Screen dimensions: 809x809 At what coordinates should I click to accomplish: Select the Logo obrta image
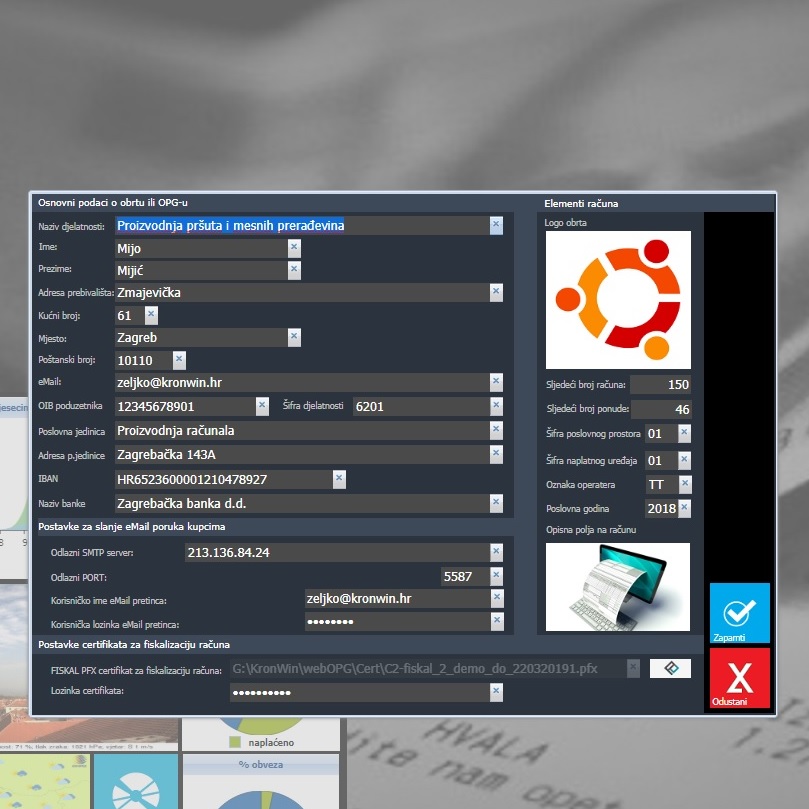coord(618,300)
